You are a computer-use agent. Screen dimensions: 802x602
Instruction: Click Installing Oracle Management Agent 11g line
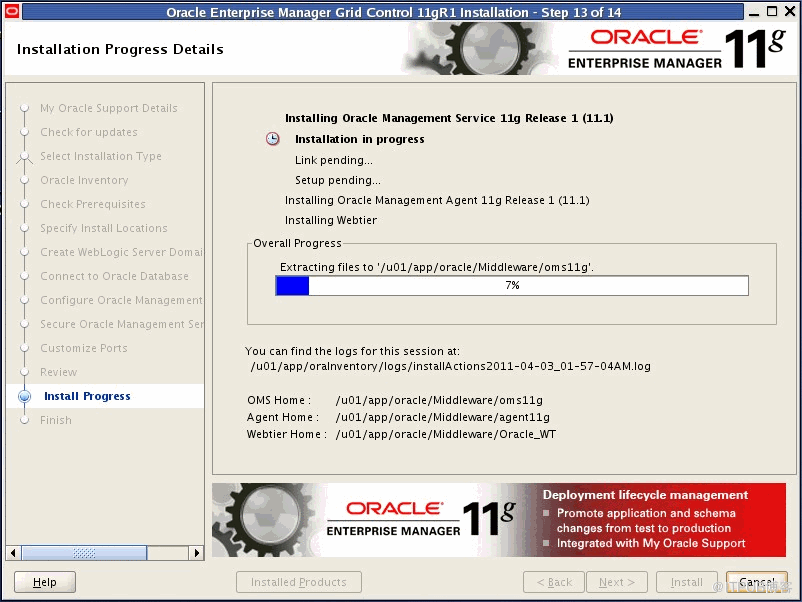[437, 200]
